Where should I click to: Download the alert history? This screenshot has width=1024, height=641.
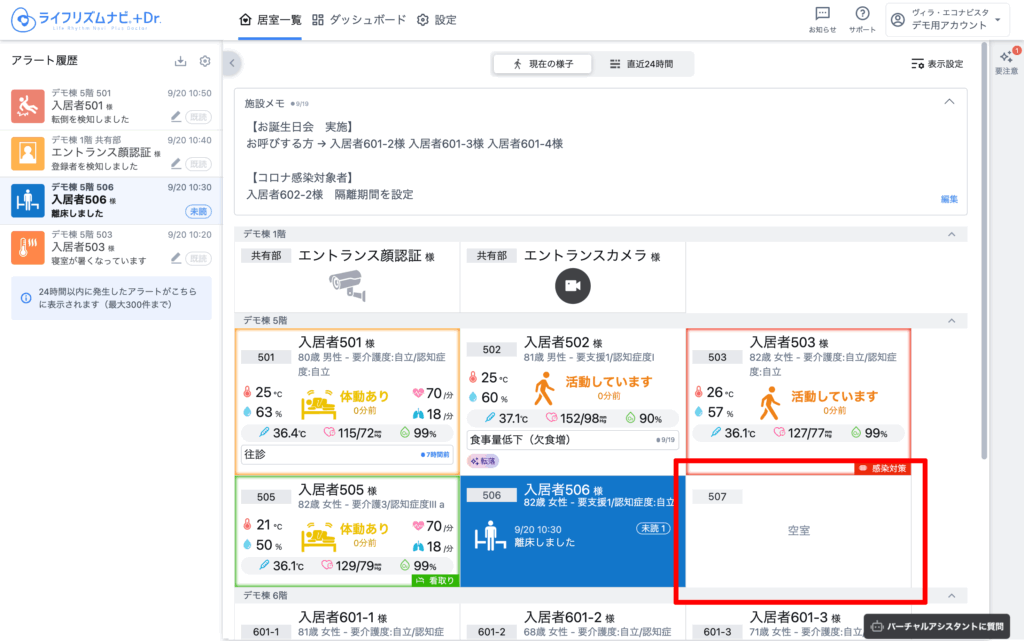pyautogui.click(x=180, y=62)
